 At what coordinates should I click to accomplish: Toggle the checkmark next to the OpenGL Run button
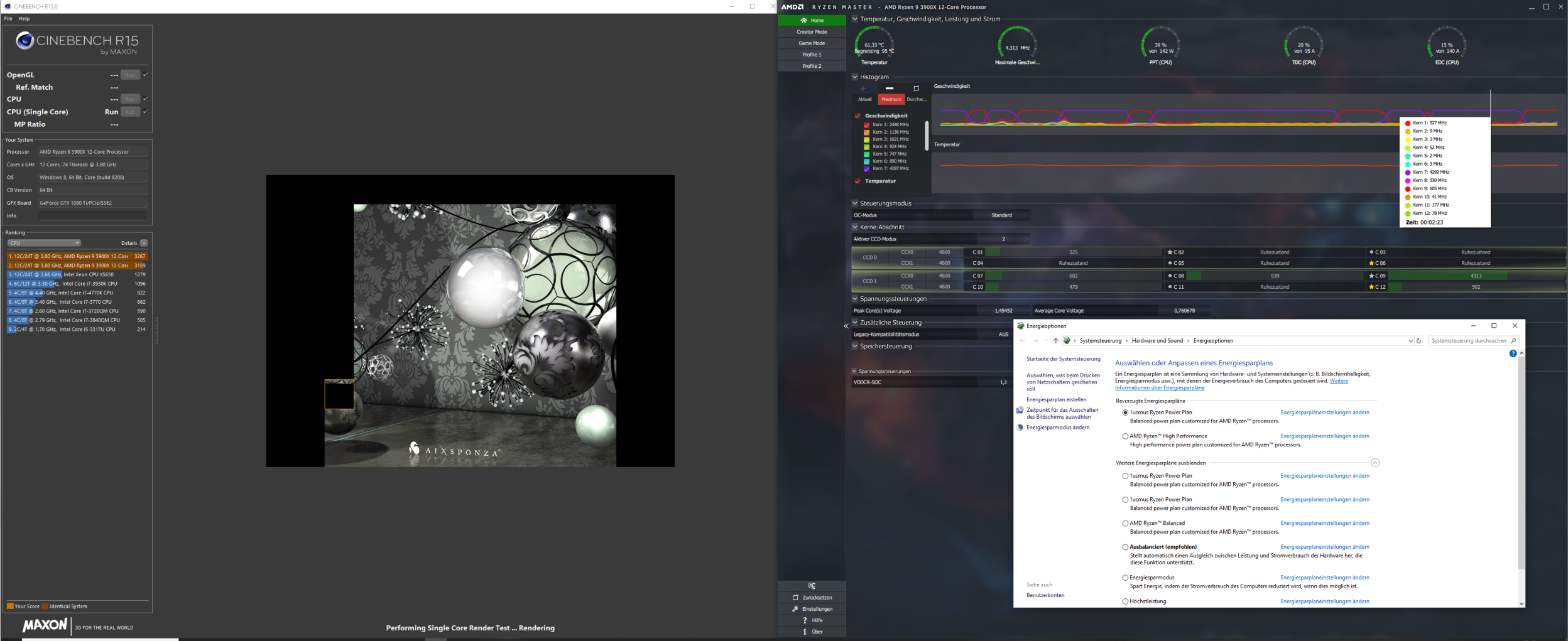pos(146,75)
